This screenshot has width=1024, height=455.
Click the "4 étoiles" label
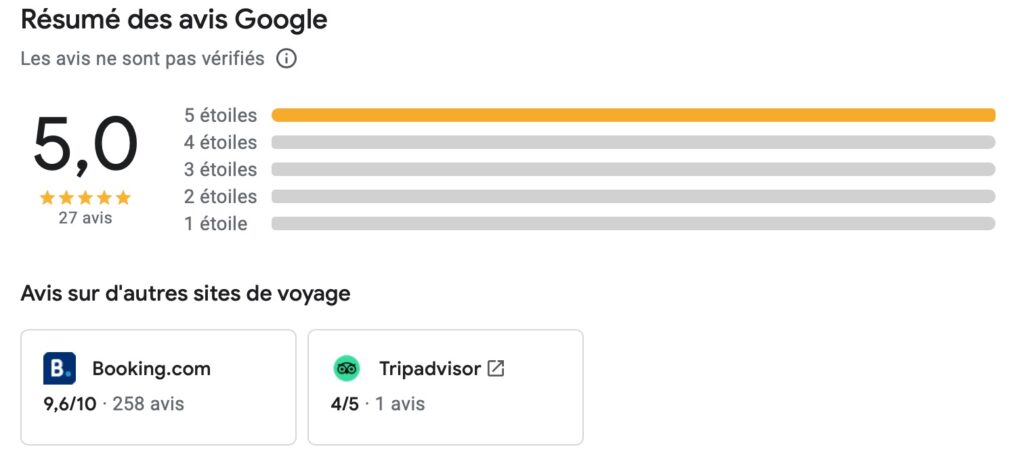coord(220,143)
